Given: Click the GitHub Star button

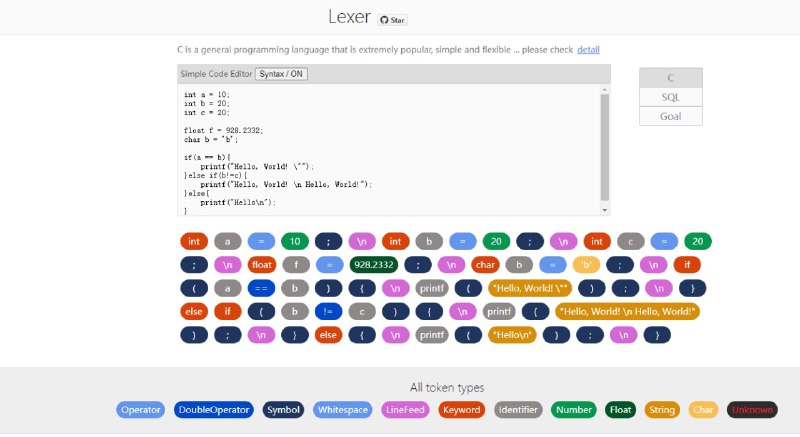Looking at the screenshot, I should click(x=392, y=19).
